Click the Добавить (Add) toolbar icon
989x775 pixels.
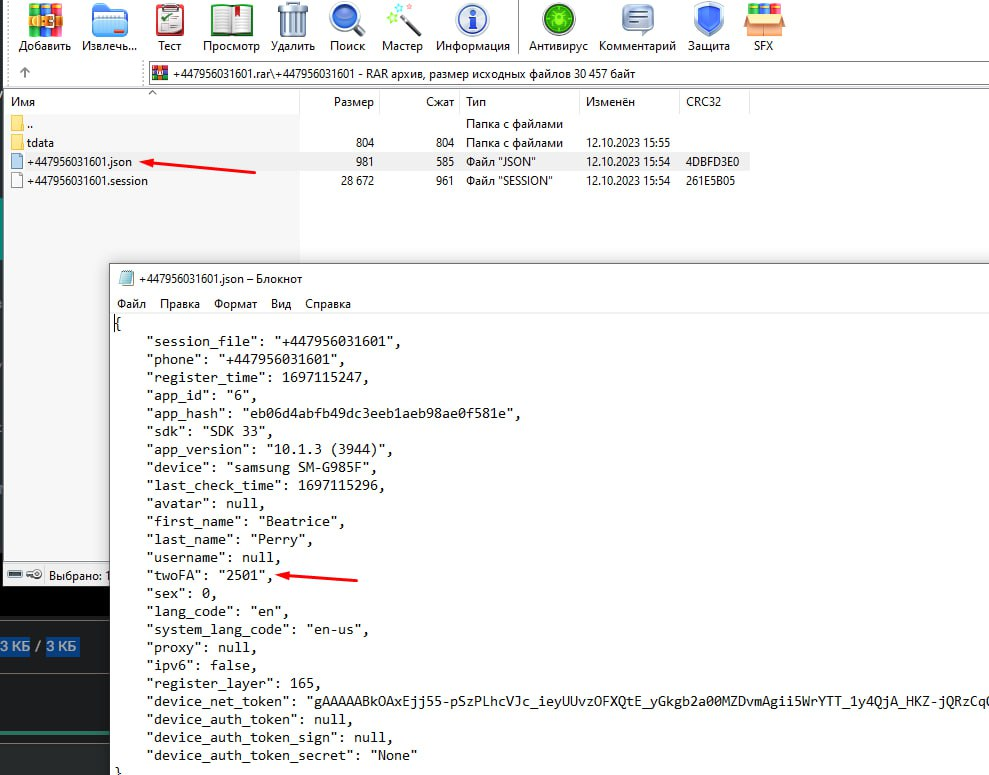pos(45,20)
